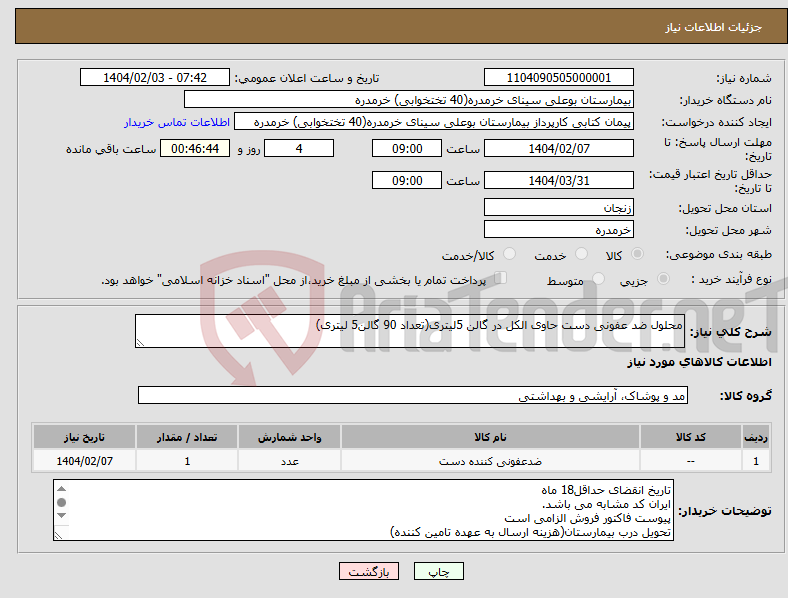Screen dimensions: 788x598
Task: Click the تاریخ نیاز column header
Action: 84,437
